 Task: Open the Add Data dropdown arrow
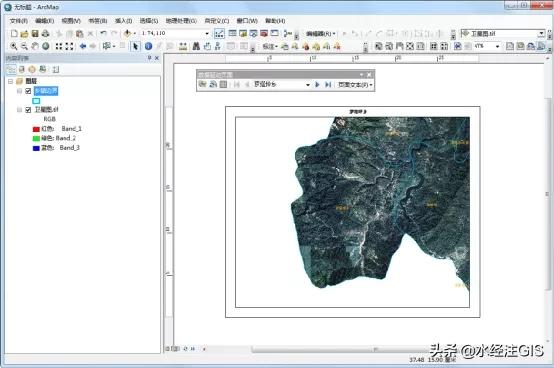134,34
